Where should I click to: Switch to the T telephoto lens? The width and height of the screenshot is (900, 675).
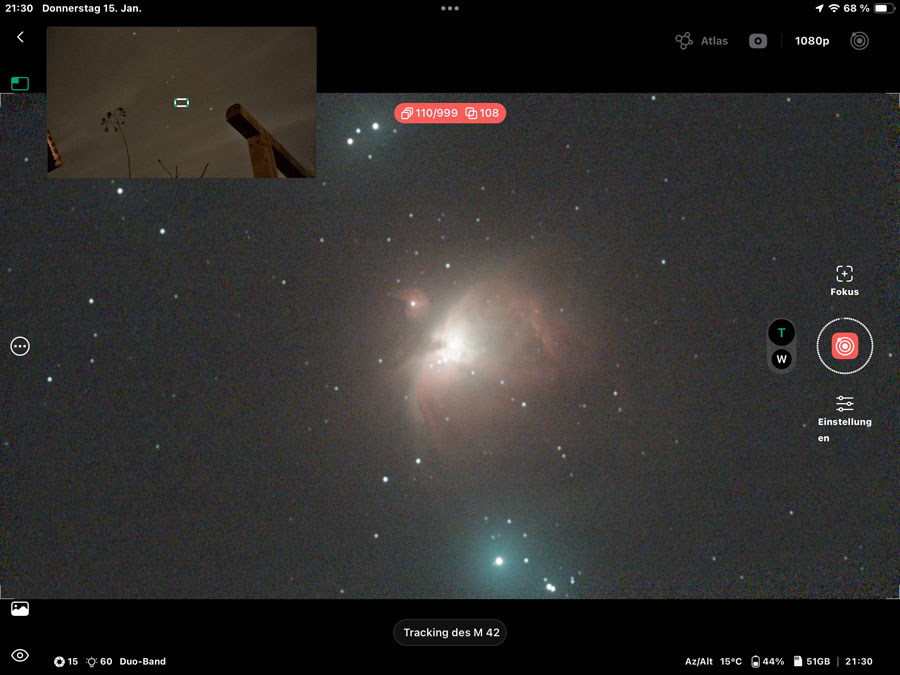click(x=781, y=333)
